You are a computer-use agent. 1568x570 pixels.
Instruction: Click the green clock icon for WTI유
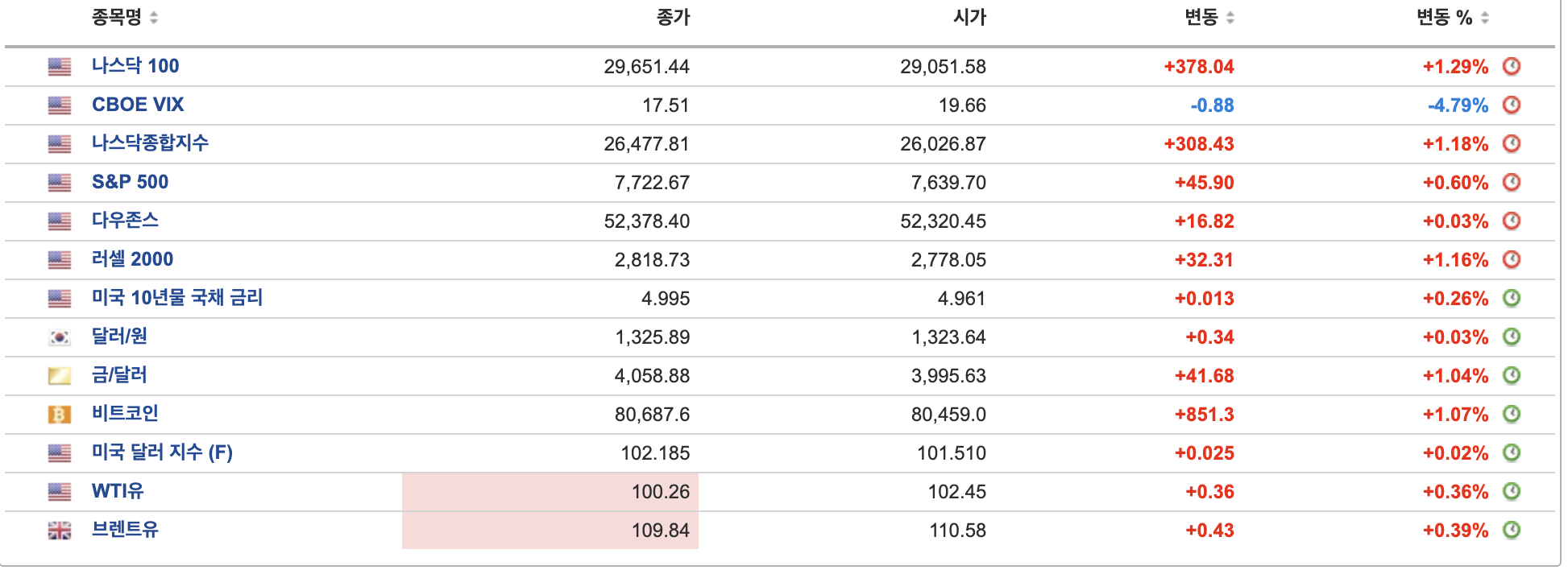click(x=1512, y=491)
